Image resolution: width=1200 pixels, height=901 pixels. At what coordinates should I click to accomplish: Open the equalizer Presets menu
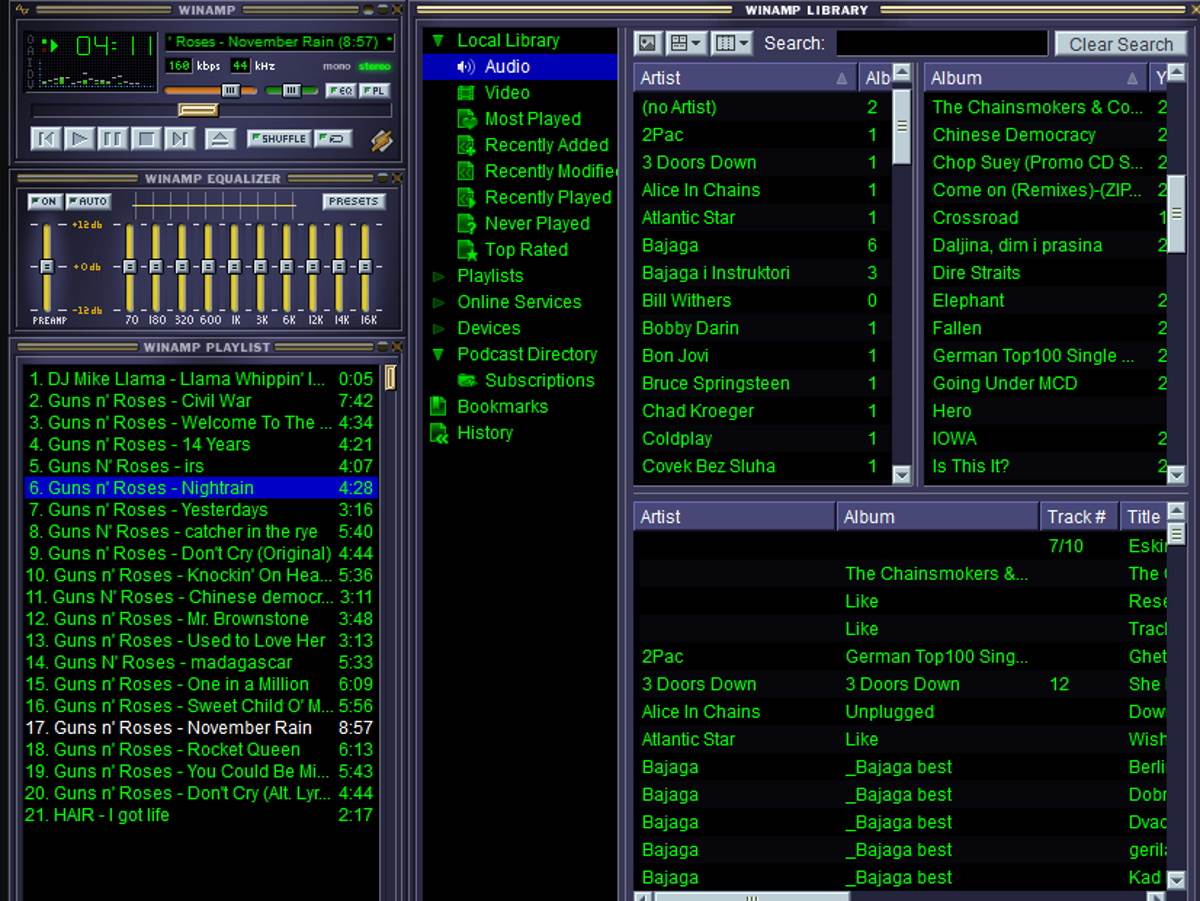pos(353,202)
